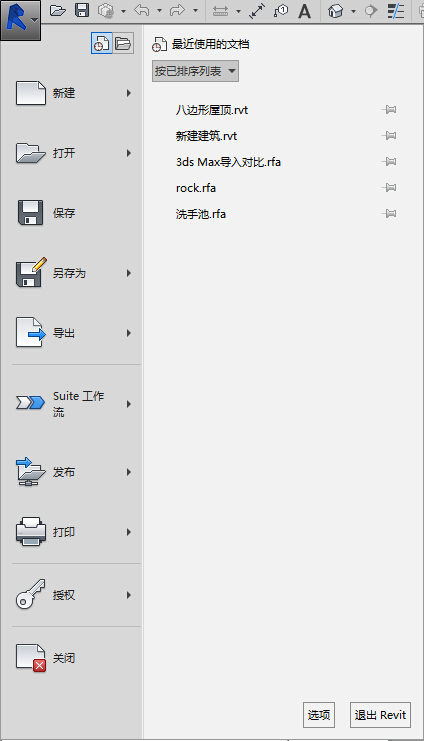This screenshot has width=424, height=741.
Task: Click the Save floppy icon in top toolbar
Action: [82, 11]
